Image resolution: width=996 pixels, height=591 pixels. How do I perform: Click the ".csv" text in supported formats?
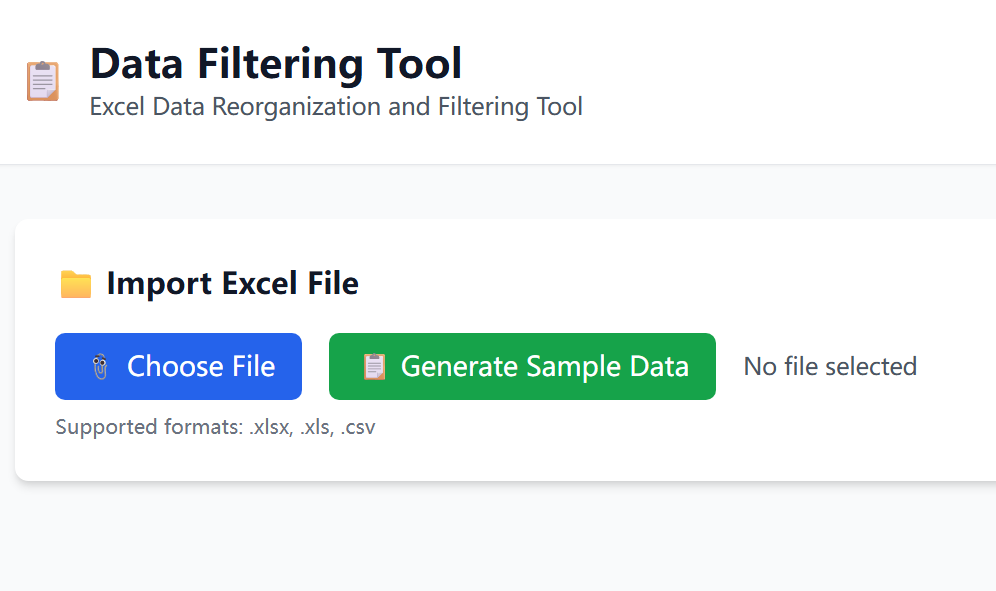coord(357,428)
